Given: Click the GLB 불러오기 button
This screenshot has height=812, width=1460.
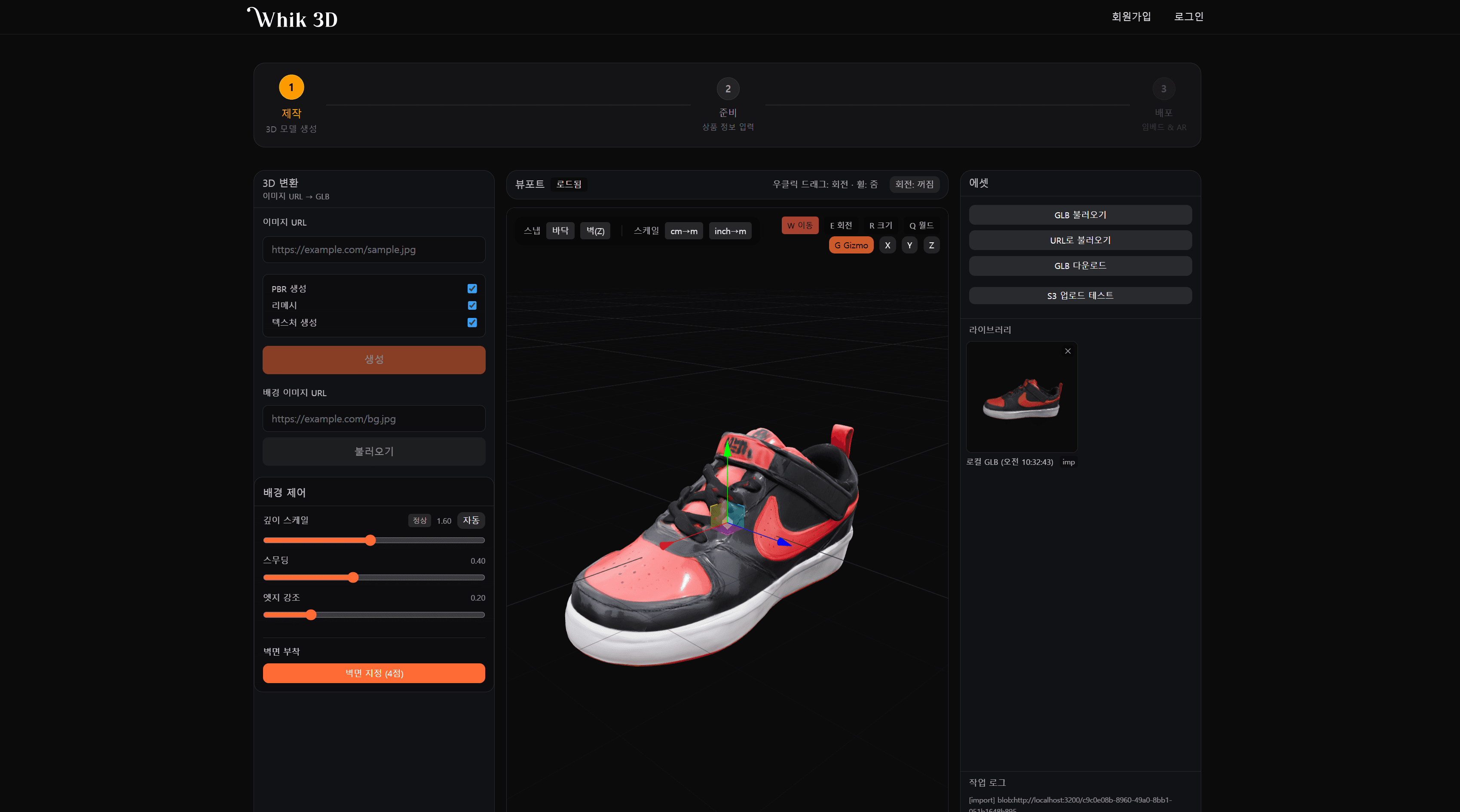Looking at the screenshot, I should point(1080,215).
